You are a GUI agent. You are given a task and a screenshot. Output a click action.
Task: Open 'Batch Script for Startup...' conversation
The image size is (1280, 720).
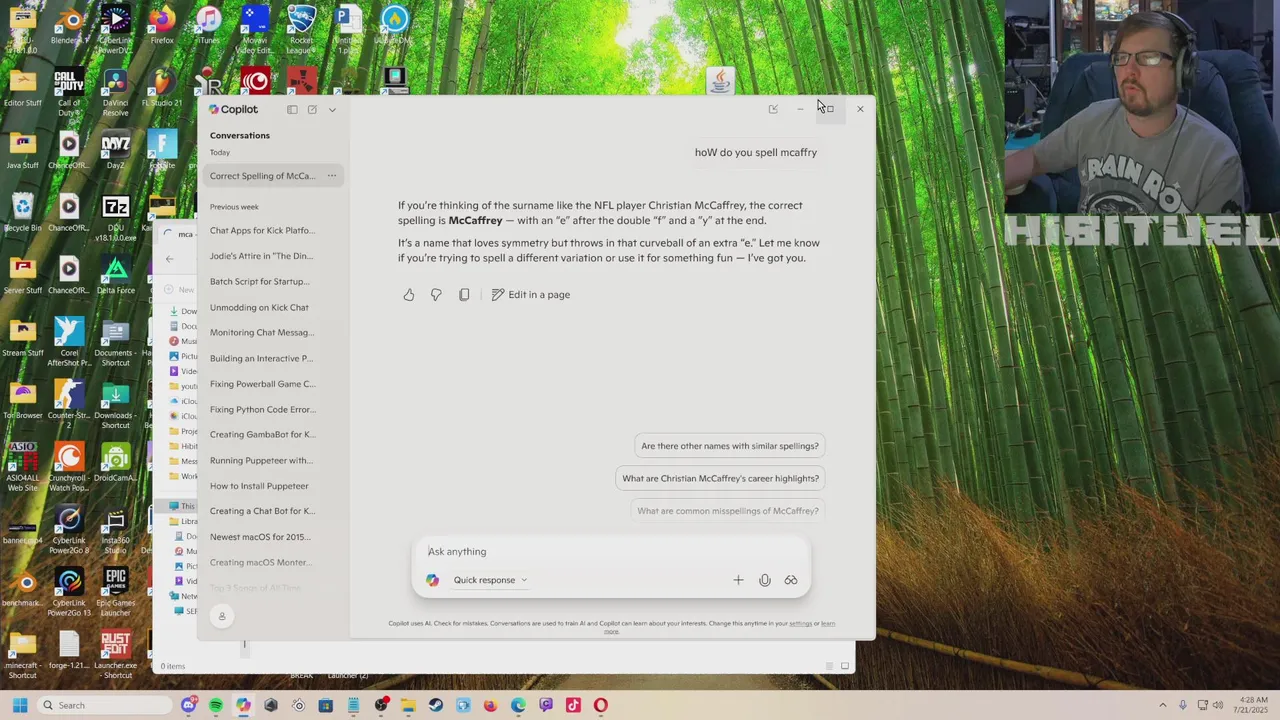click(260, 282)
